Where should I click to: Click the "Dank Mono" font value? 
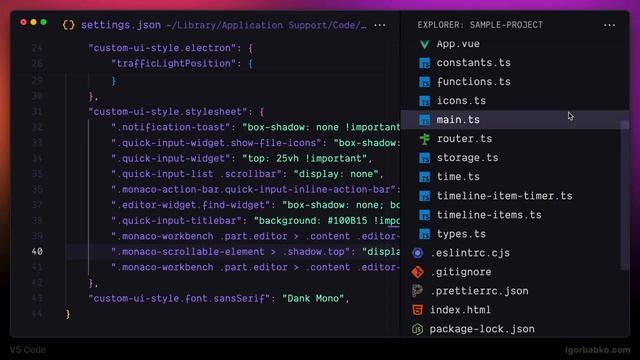[313, 298]
